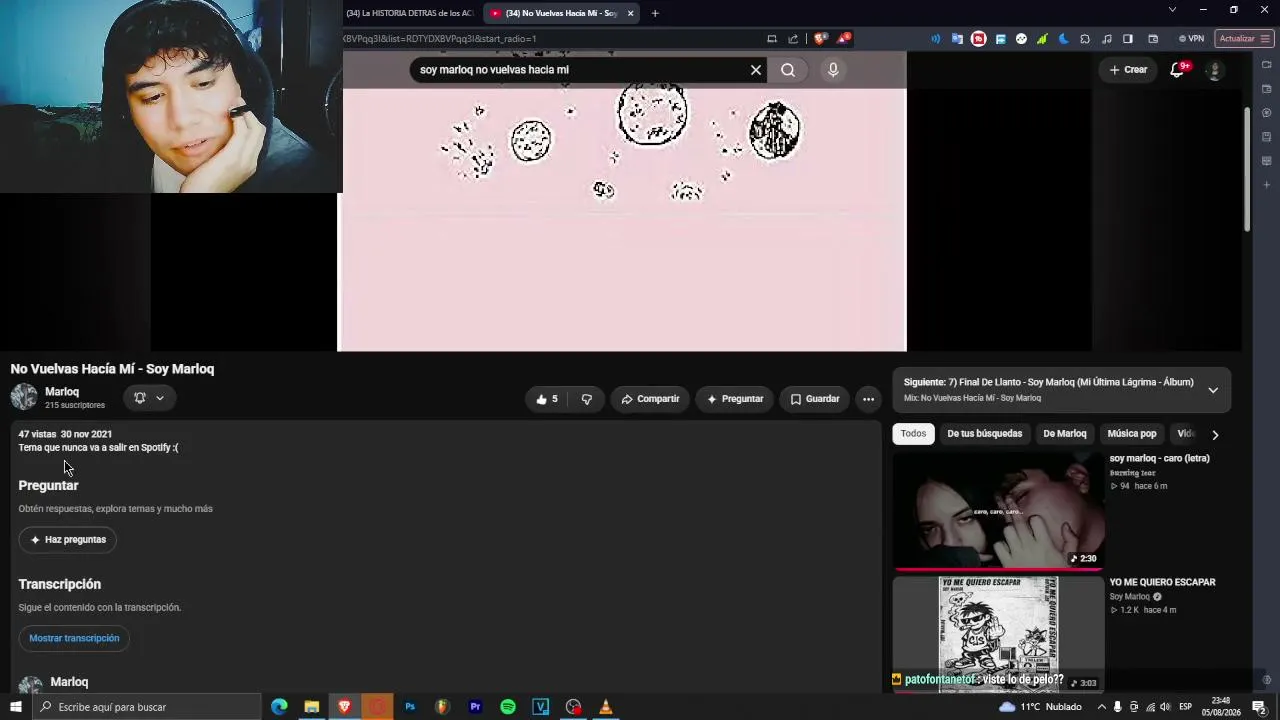Open a new browser tab
The image size is (1280, 720).
point(655,13)
